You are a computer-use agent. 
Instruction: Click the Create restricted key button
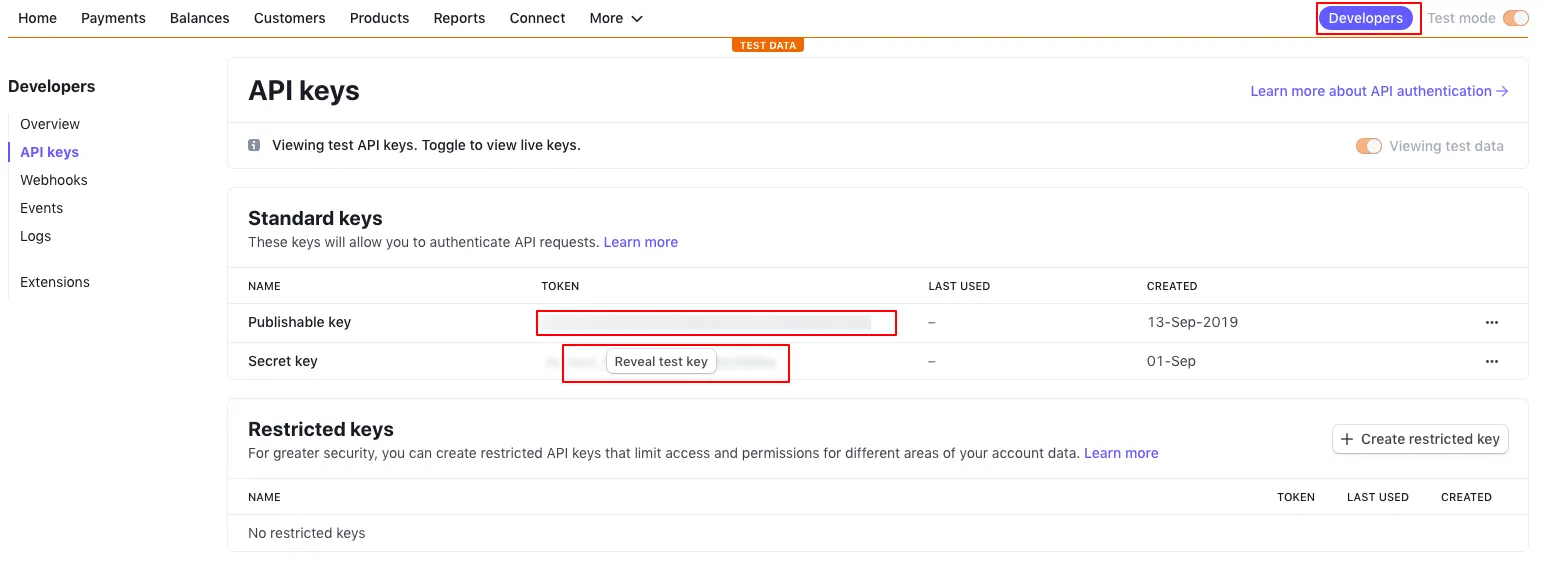click(1420, 439)
